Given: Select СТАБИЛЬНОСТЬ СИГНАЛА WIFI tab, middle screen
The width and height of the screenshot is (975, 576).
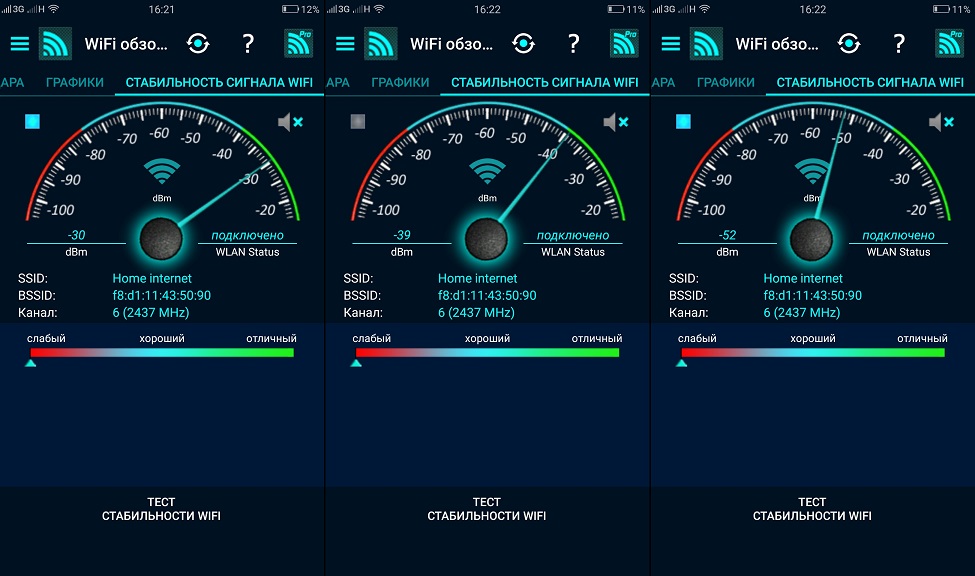Looking at the screenshot, I should point(545,82).
